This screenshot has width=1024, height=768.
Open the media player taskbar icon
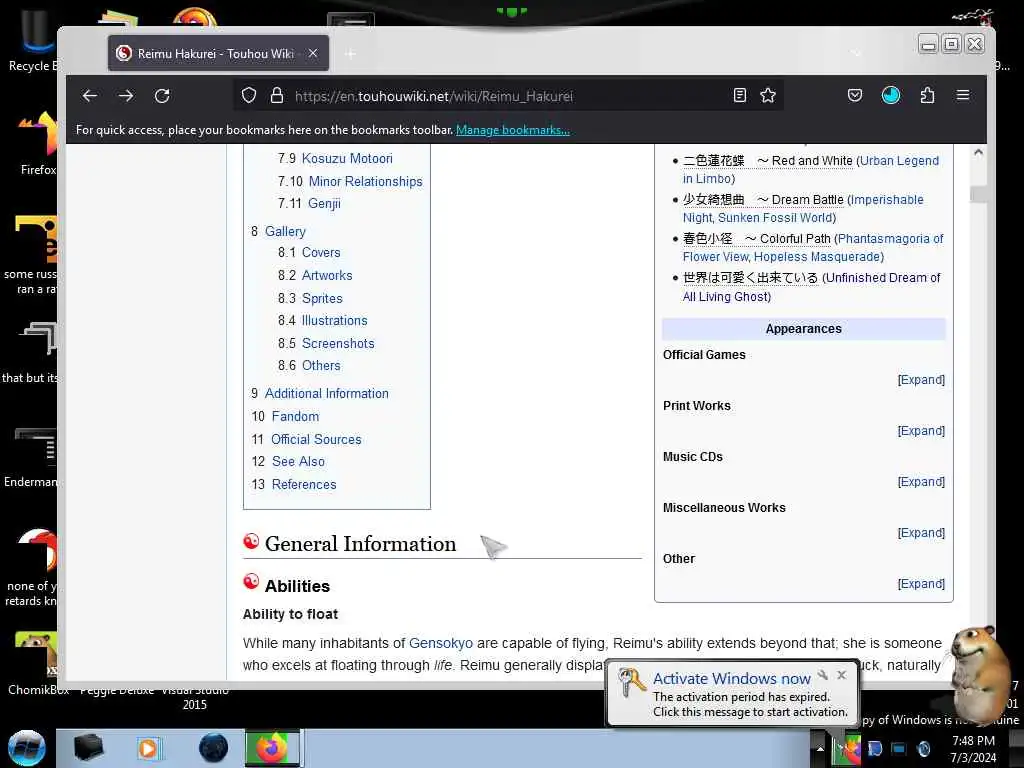coord(148,748)
